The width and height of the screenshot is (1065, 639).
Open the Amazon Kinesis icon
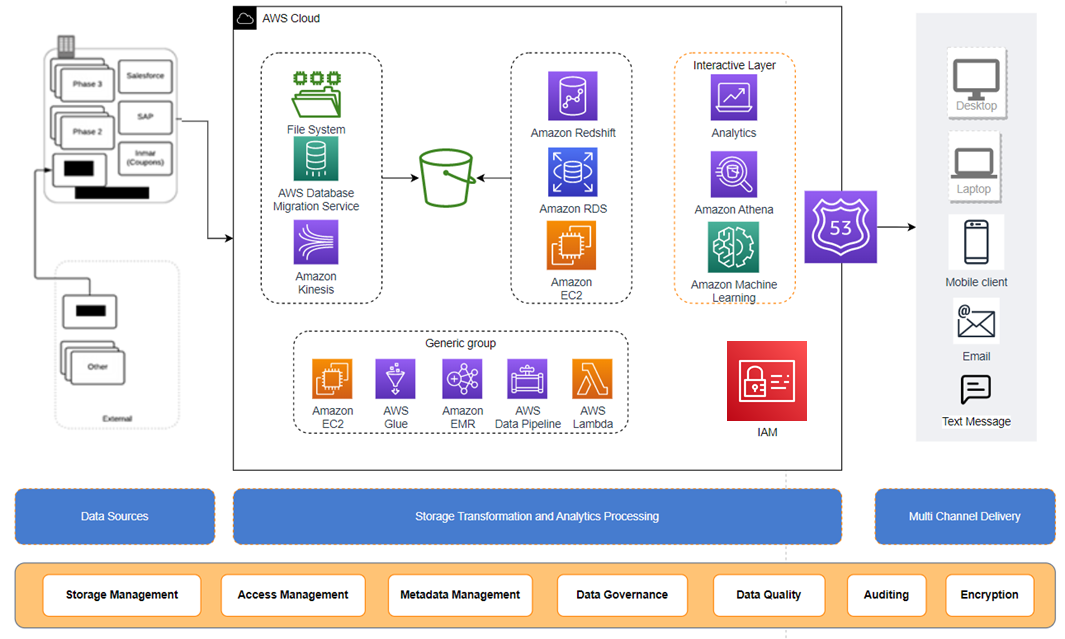pyautogui.click(x=315, y=245)
